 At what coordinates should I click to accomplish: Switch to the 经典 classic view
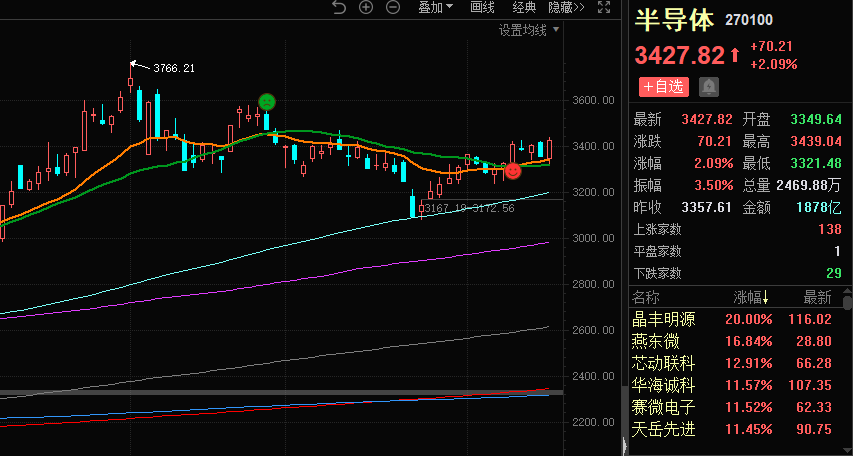pos(524,7)
